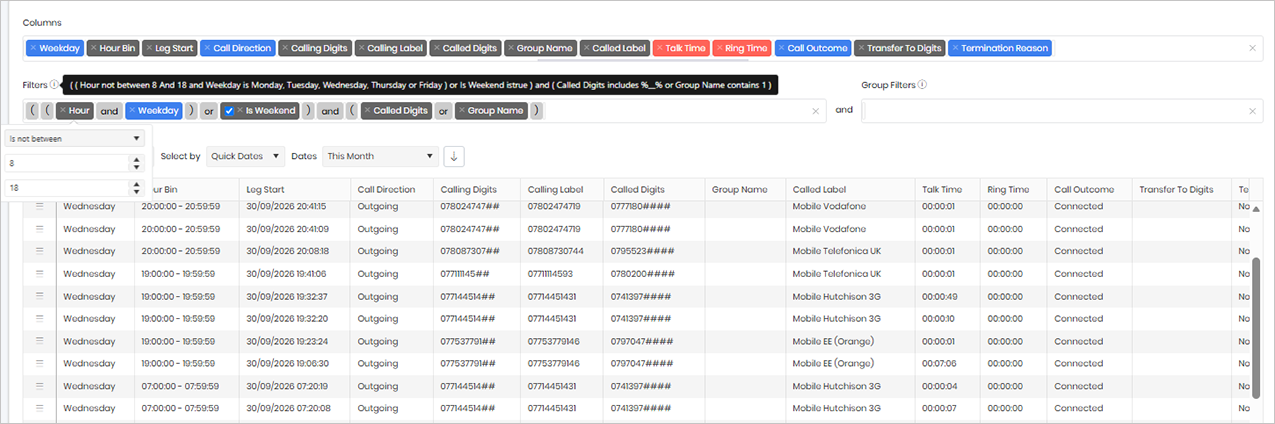The height and width of the screenshot is (424, 1275).
Task: Remove the Log Start column chip
Action: tap(149, 48)
